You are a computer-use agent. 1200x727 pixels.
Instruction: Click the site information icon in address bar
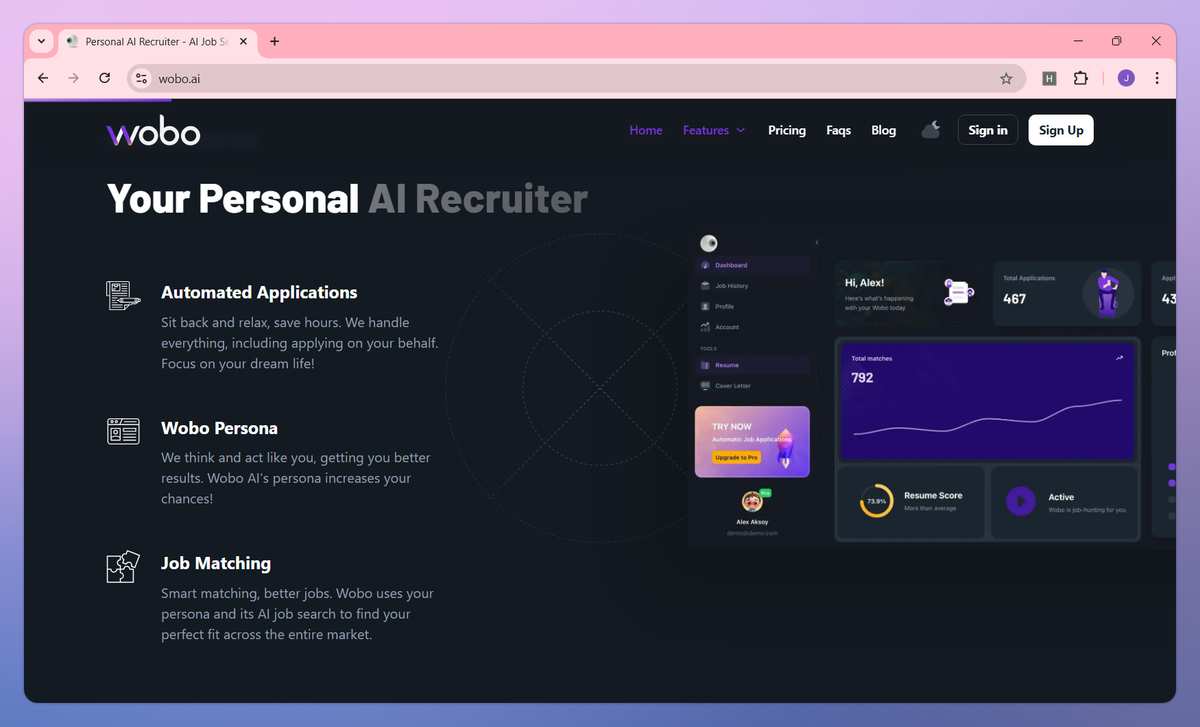141,78
